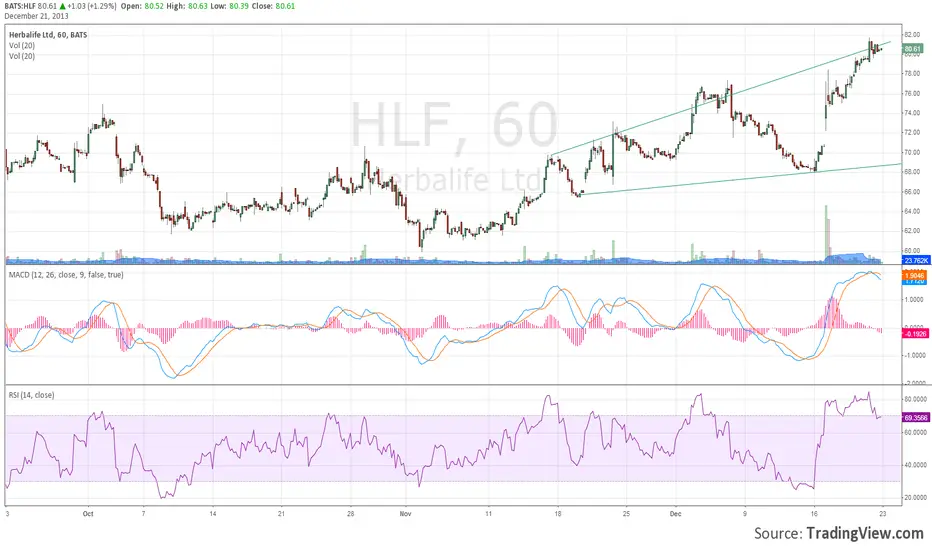Click the 23 date label on time axis
Image resolution: width=932 pixels, height=550 pixels.
tap(882, 513)
